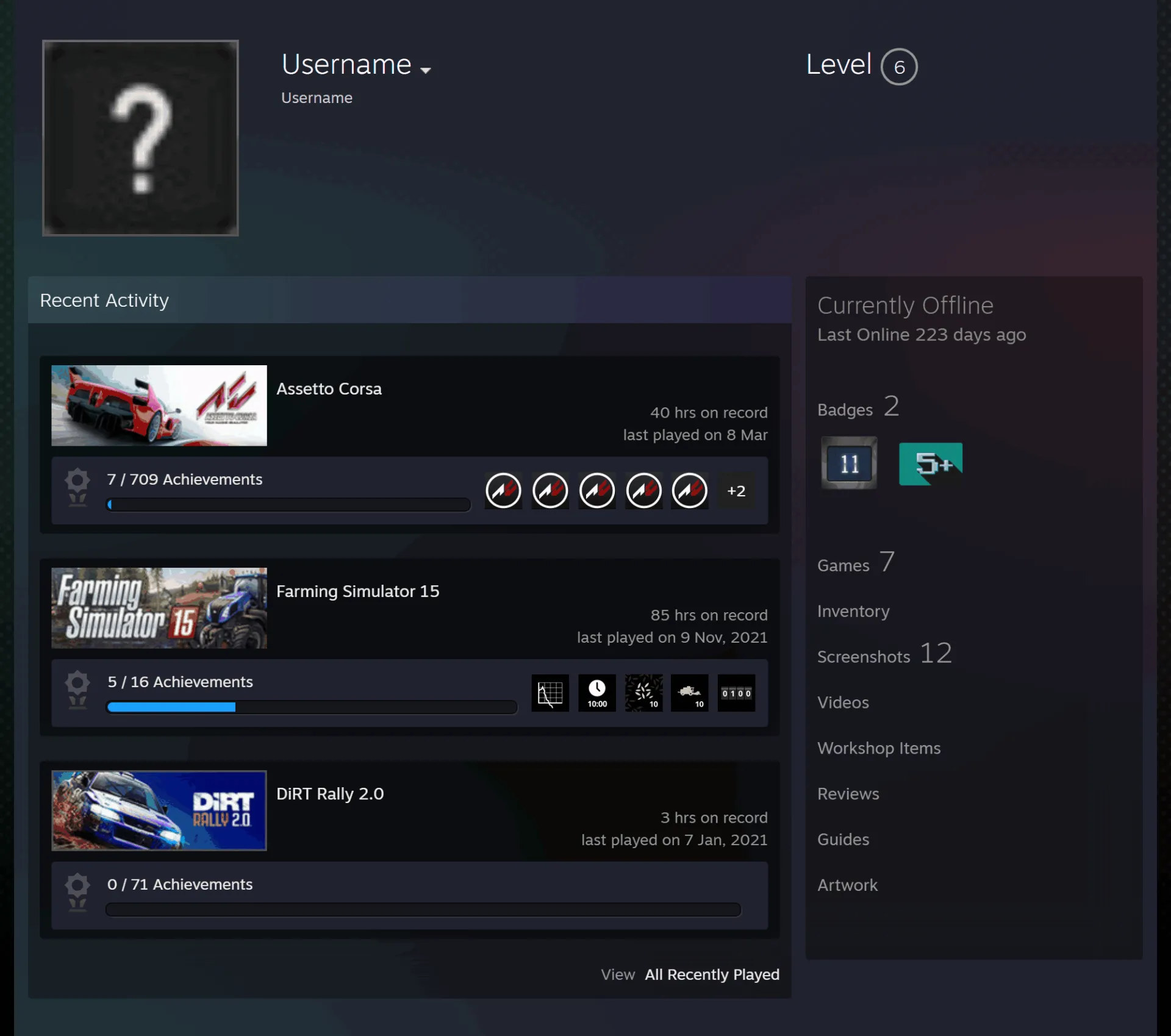Expand the Username dropdown arrow
1171x1036 pixels.
pyautogui.click(x=426, y=70)
